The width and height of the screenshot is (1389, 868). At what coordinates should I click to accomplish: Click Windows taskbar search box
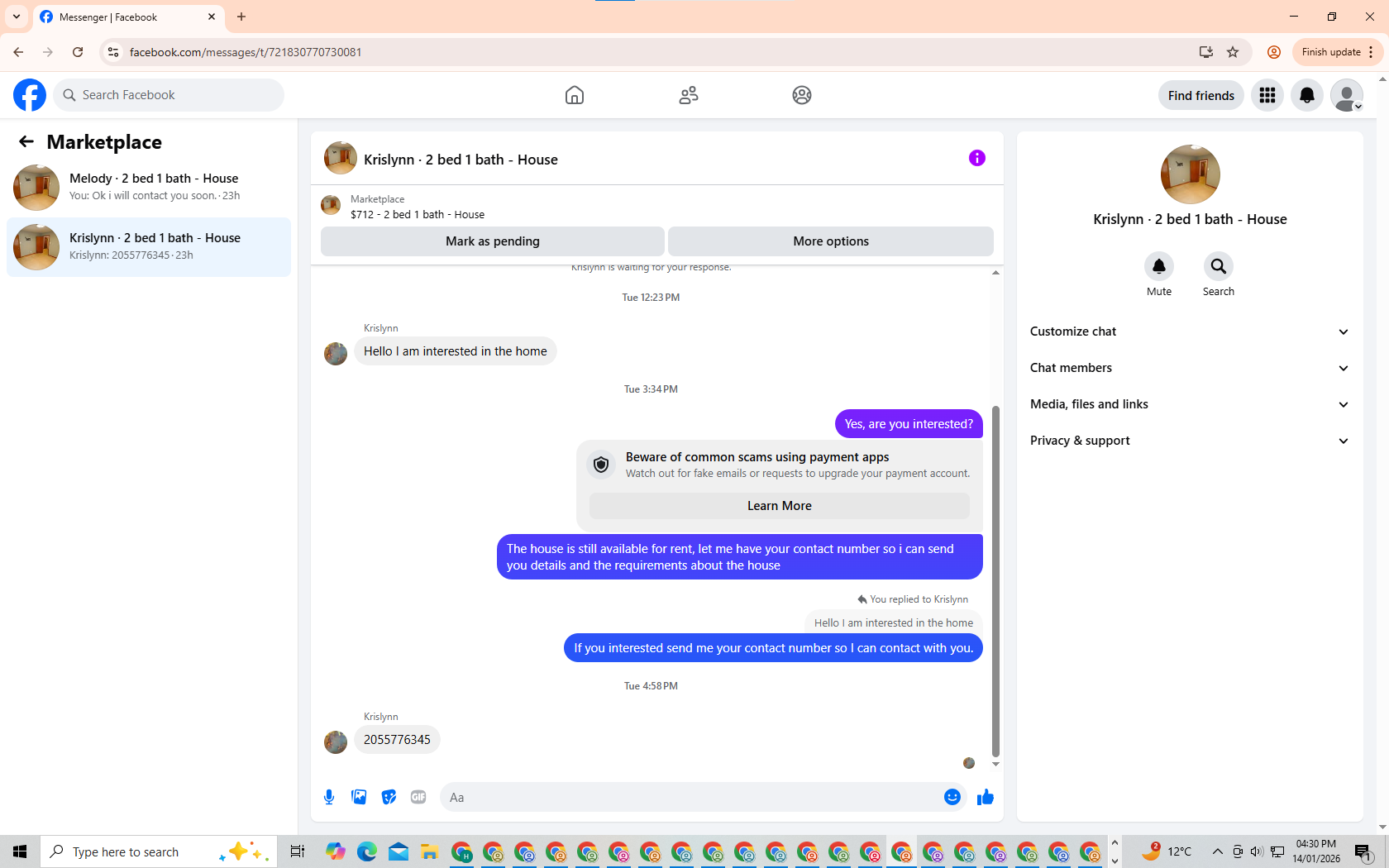click(x=157, y=851)
